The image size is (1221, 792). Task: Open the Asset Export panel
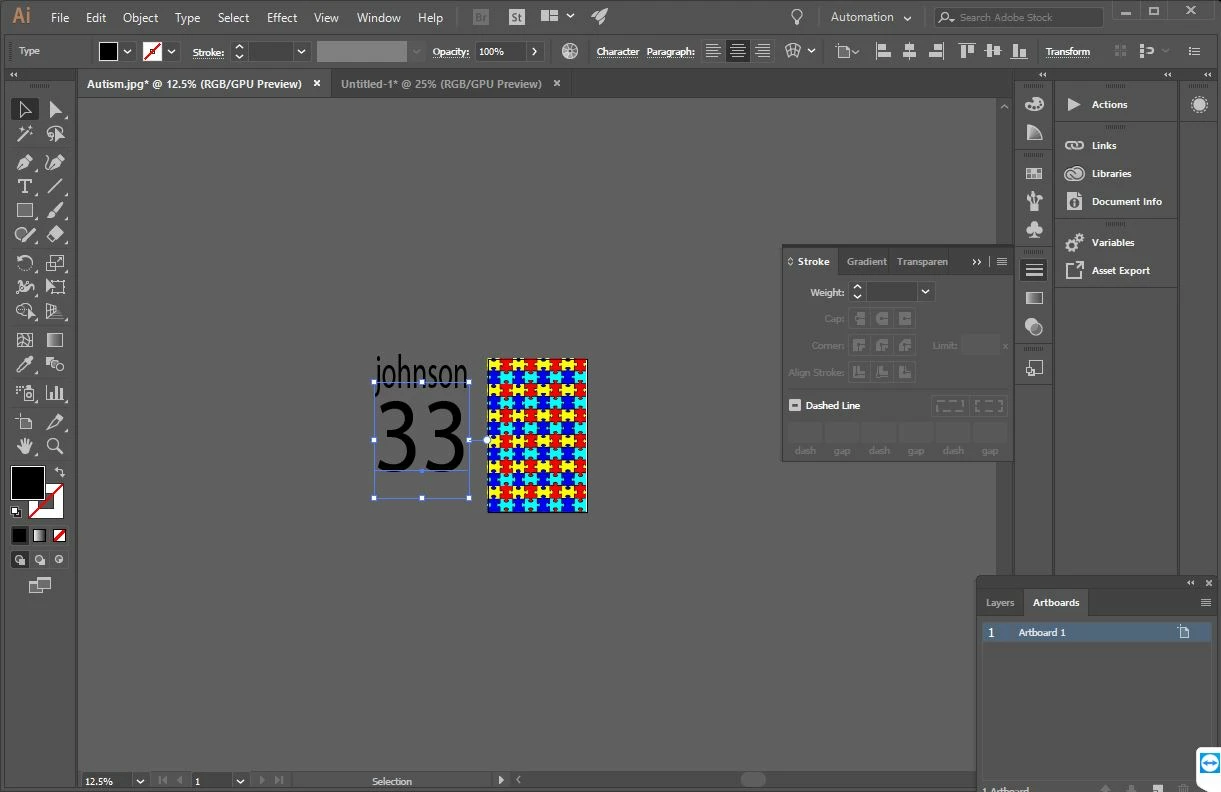[x=1120, y=270]
